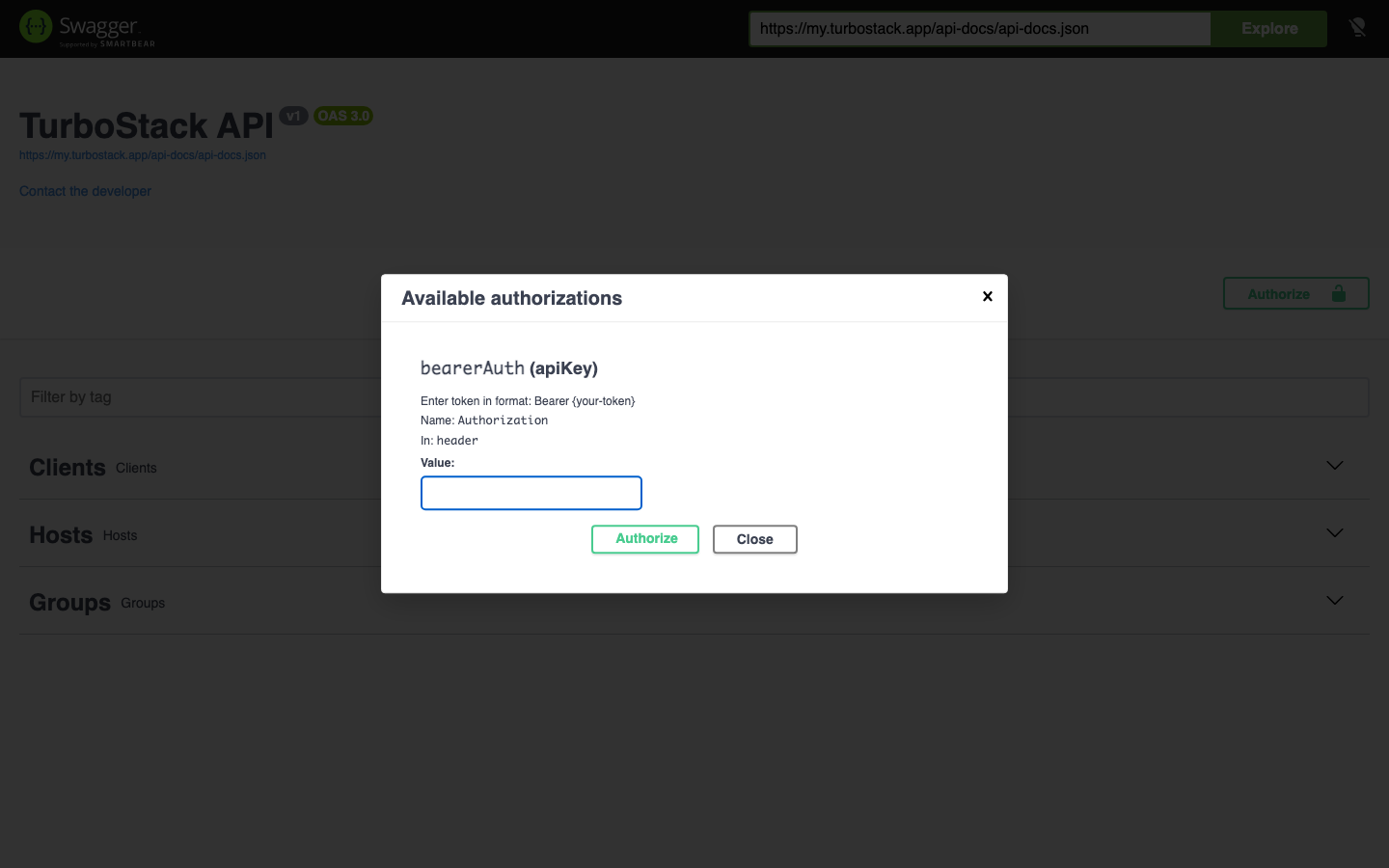Close the Available authorizations dialog with X

(987, 296)
